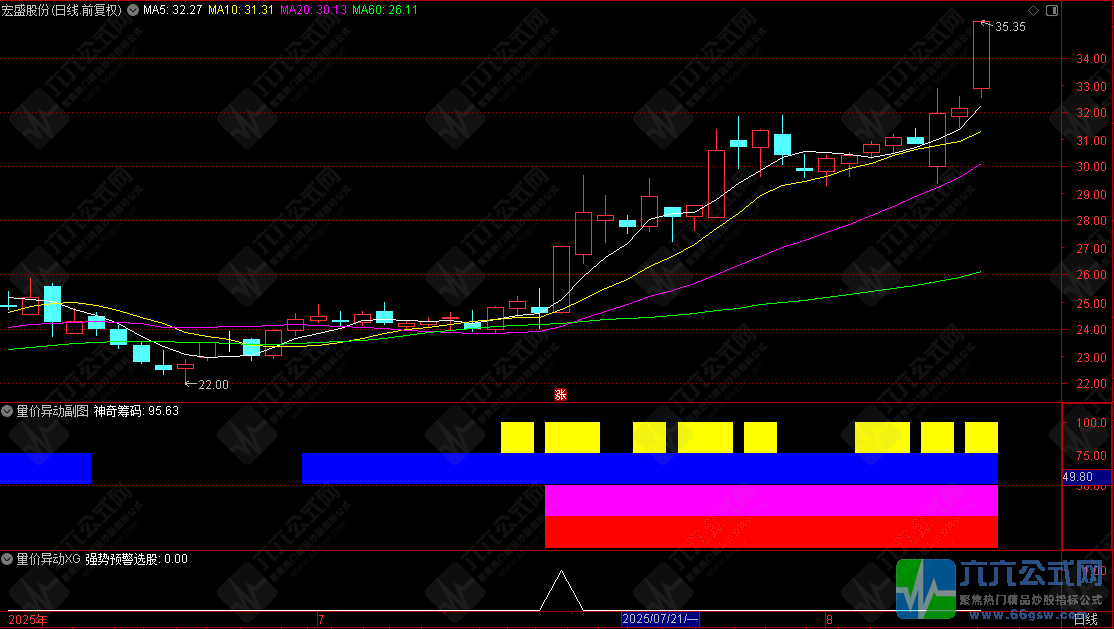Image resolution: width=1114 pixels, height=629 pixels.
Task: Click the red band in 量价异动副图 panel
Action: [771, 532]
